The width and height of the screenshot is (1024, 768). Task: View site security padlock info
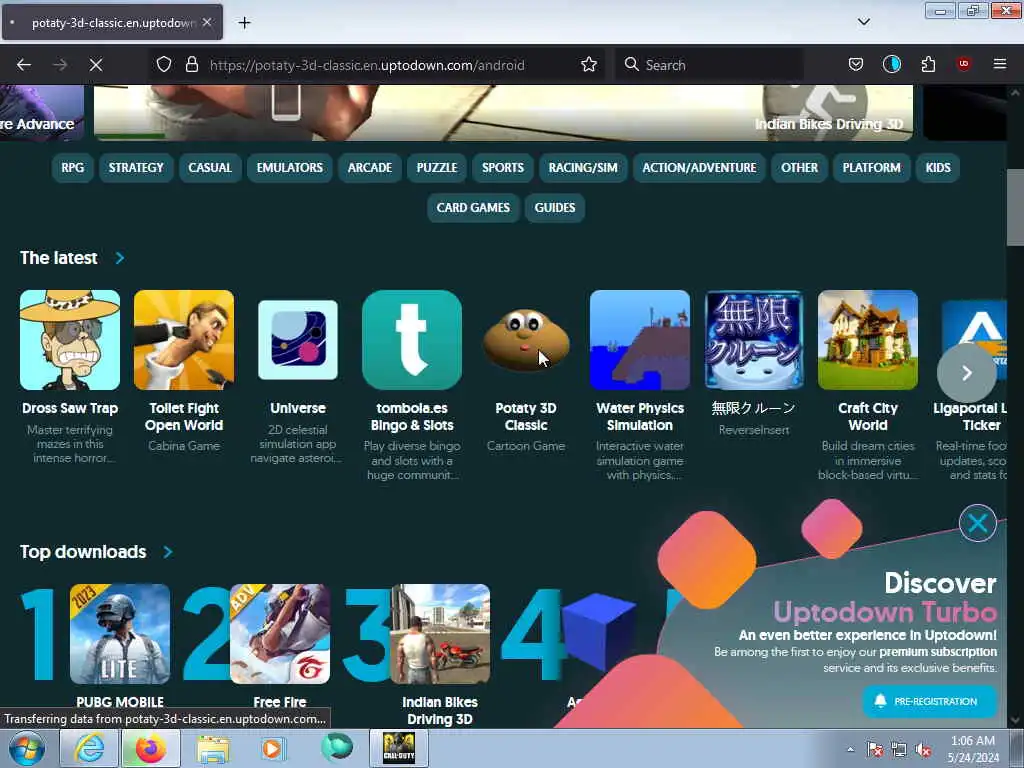pos(191,64)
